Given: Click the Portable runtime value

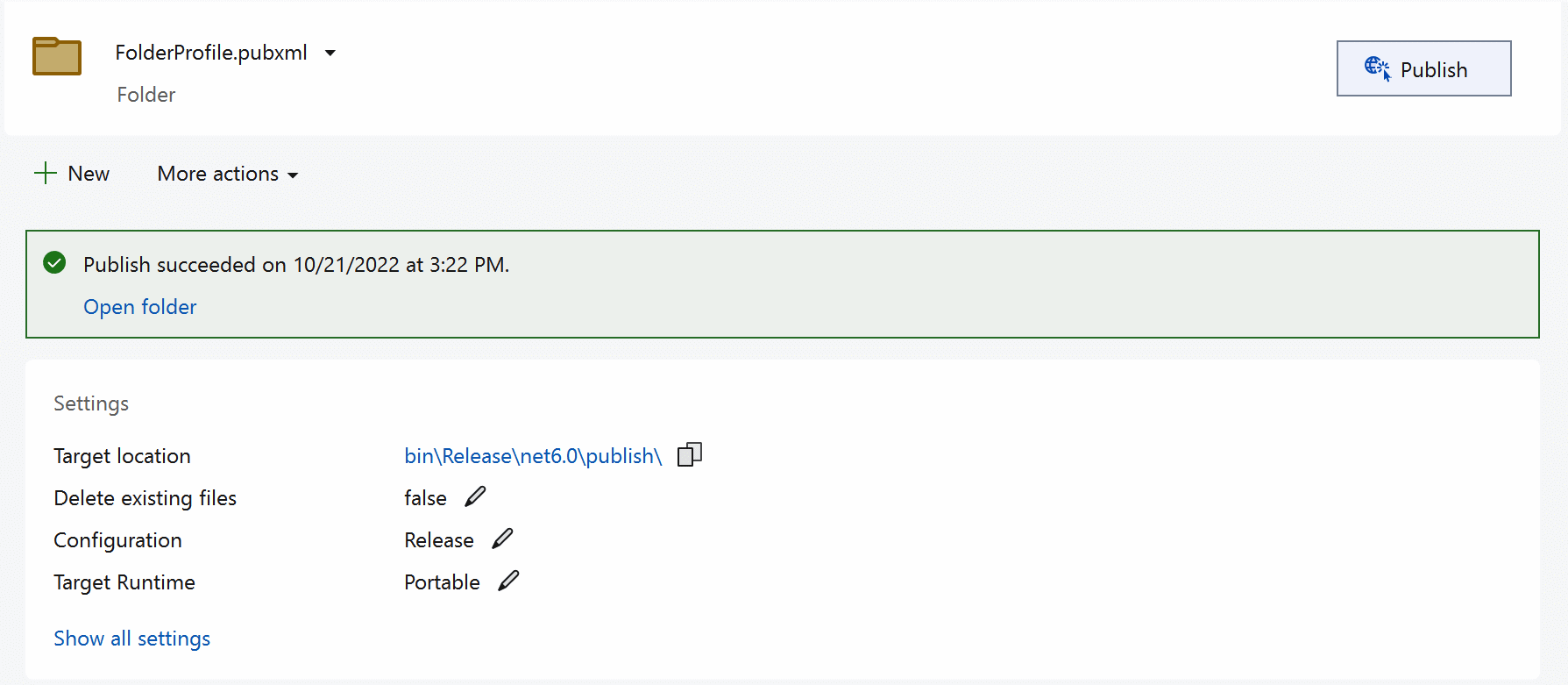Looking at the screenshot, I should pyautogui.click(x=441, y=582).
